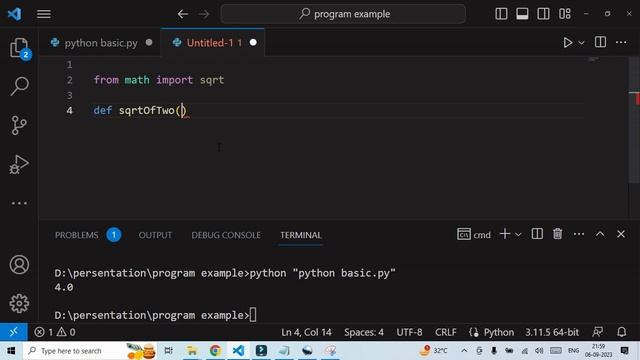640x360 pixels.
Task: Change line endings via CRLF entry
Action: (446, 332)
